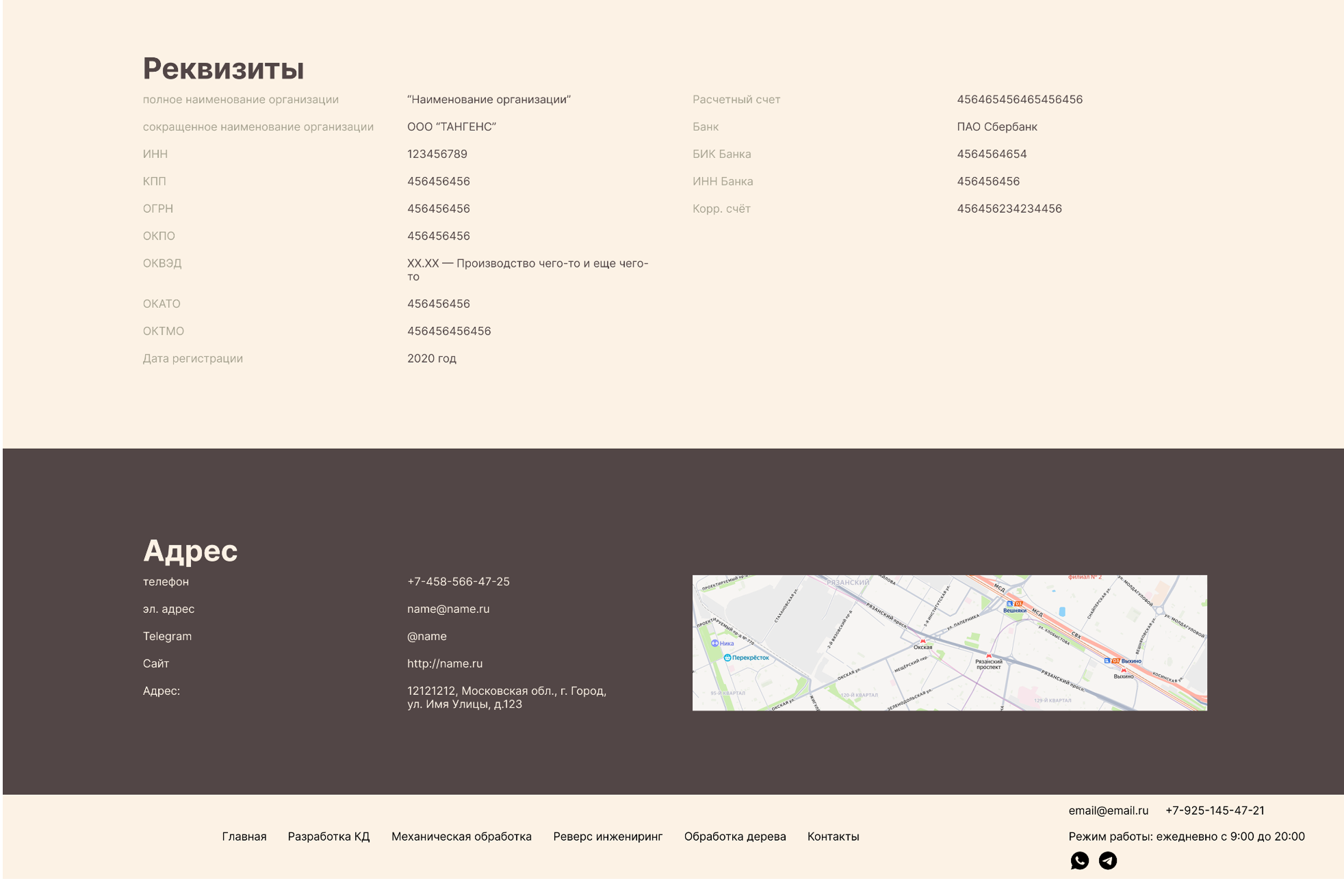Click the name@name.ru email address
Viewport: 1344px width, 896px height.
tap(448, 609)
